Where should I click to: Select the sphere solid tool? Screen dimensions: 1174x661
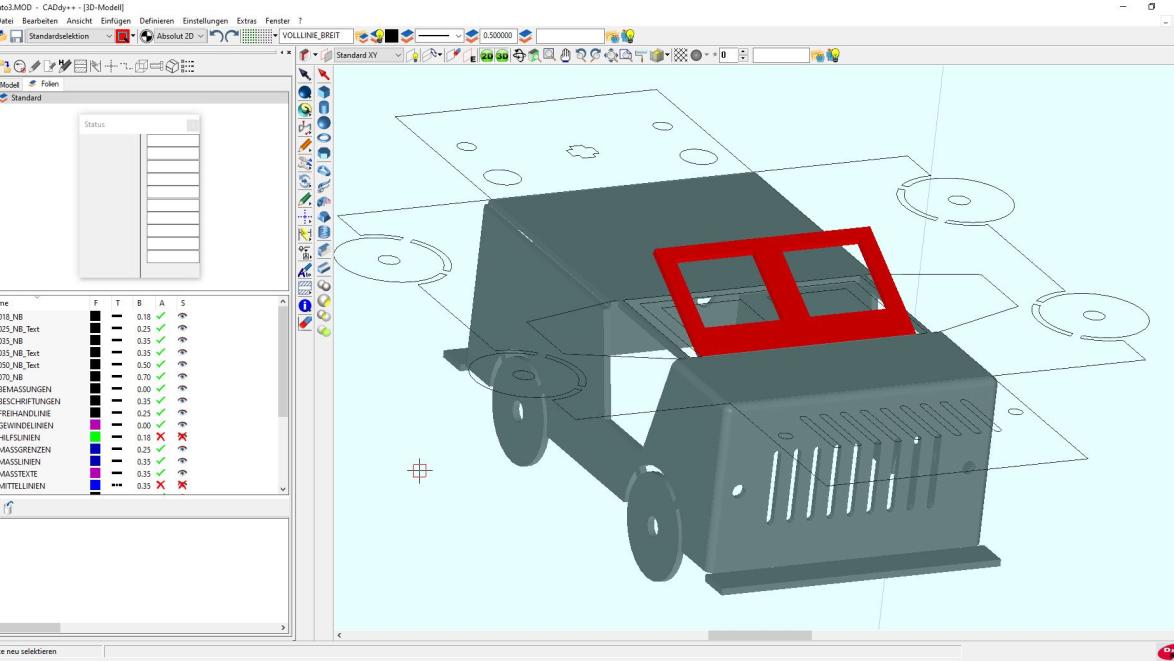click(x=323, y=123)
